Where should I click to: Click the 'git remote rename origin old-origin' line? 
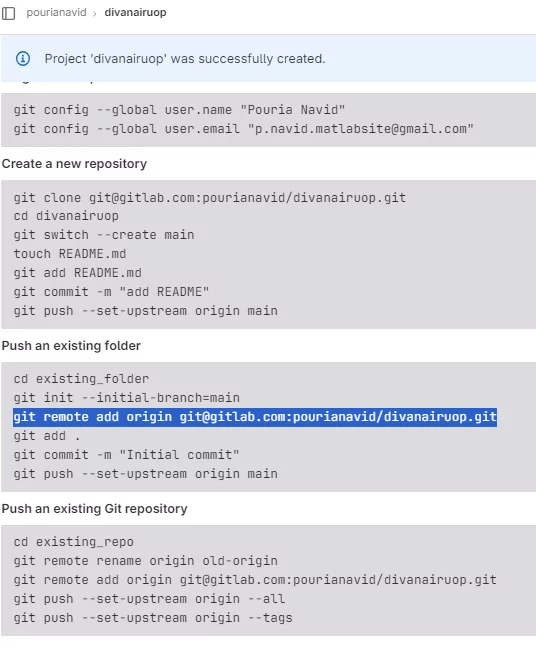[145, 561]
